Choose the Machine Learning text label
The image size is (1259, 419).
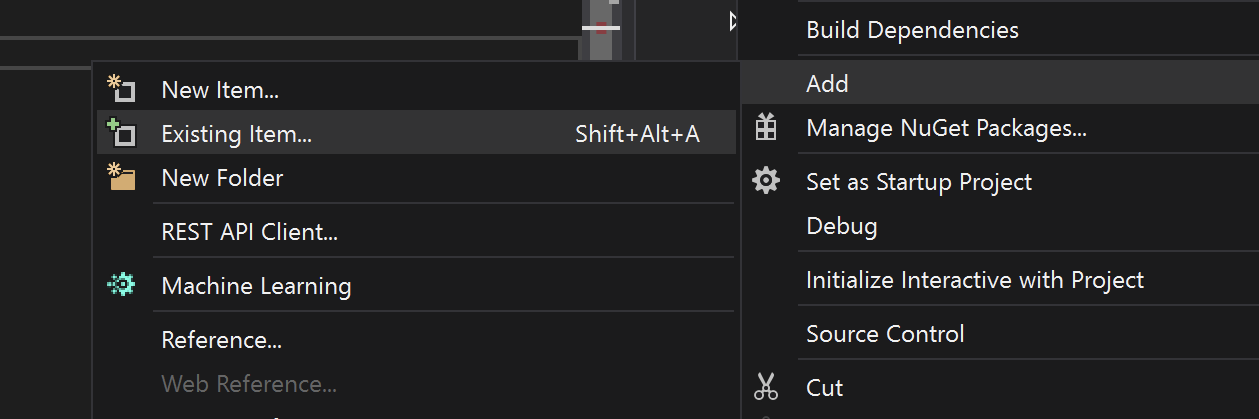click(x=256, y=287)
